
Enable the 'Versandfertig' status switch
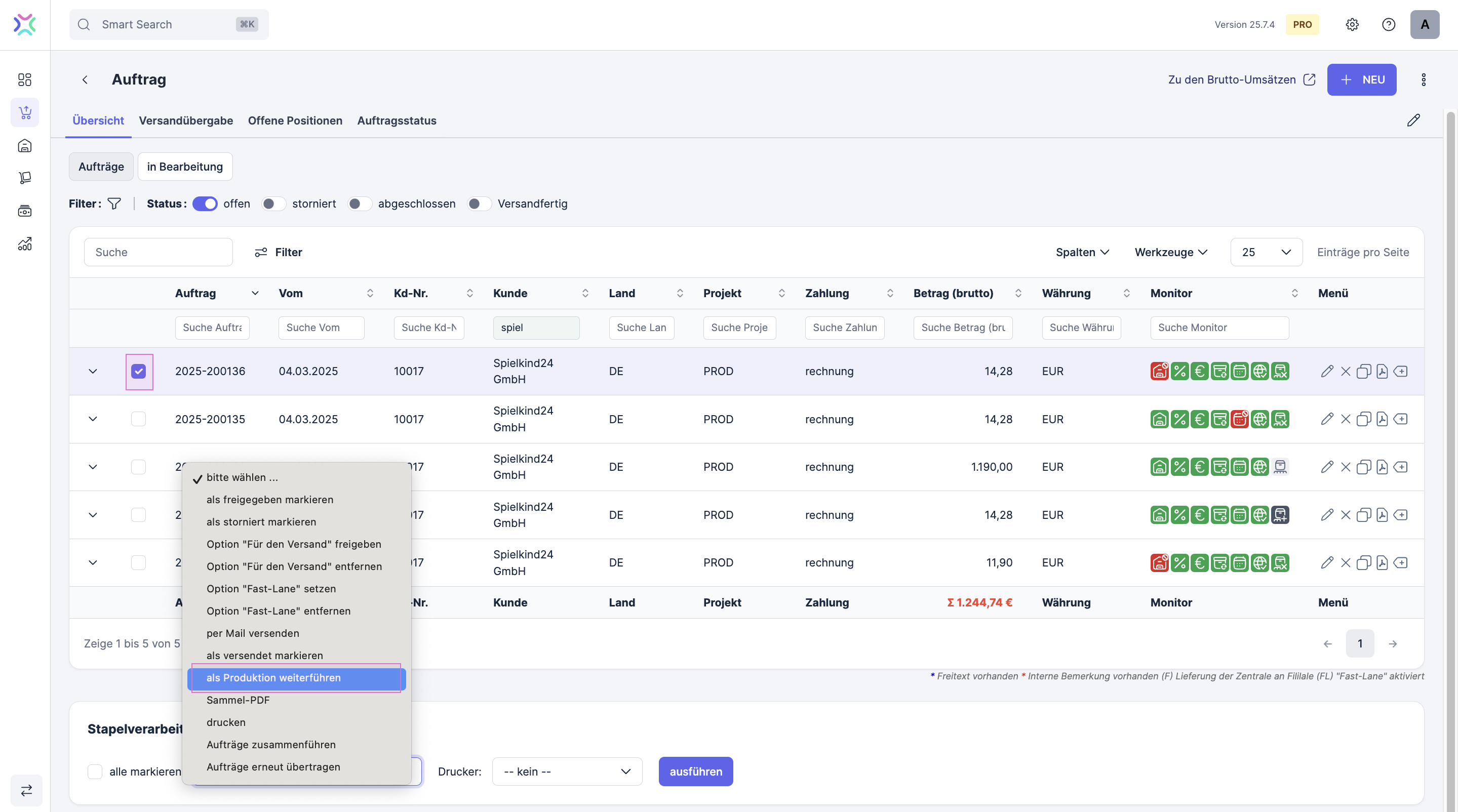point(479,204)
